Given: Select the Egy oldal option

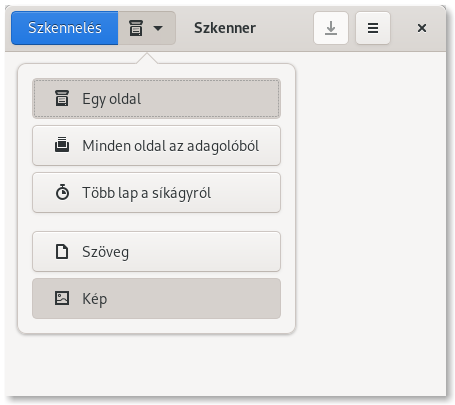Looking at the screenshot, I should 156,99.
